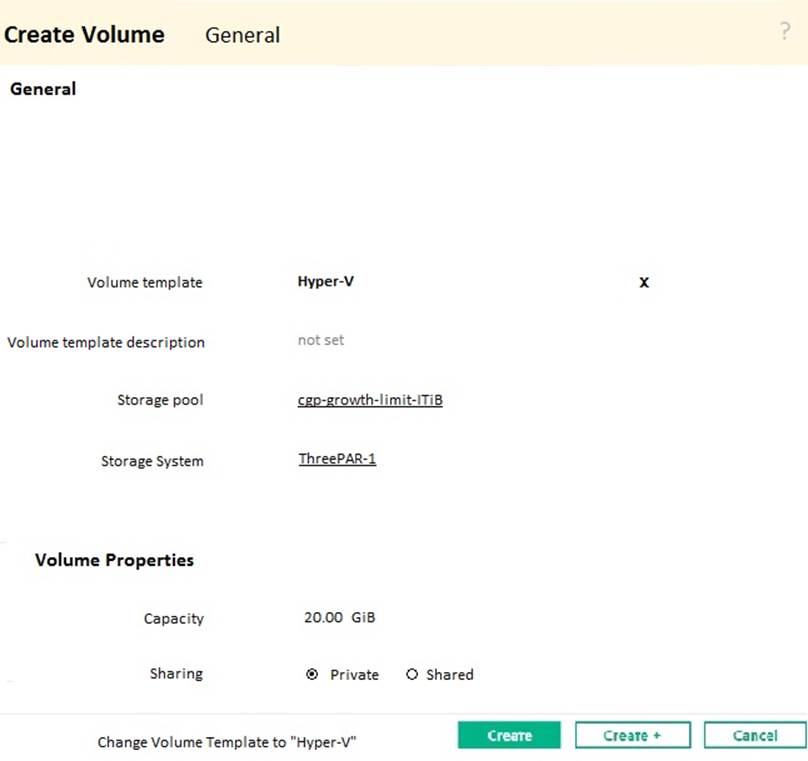Click the Sharing field label
The height and width of the screenshot is (761, 808).
point(176,674)
